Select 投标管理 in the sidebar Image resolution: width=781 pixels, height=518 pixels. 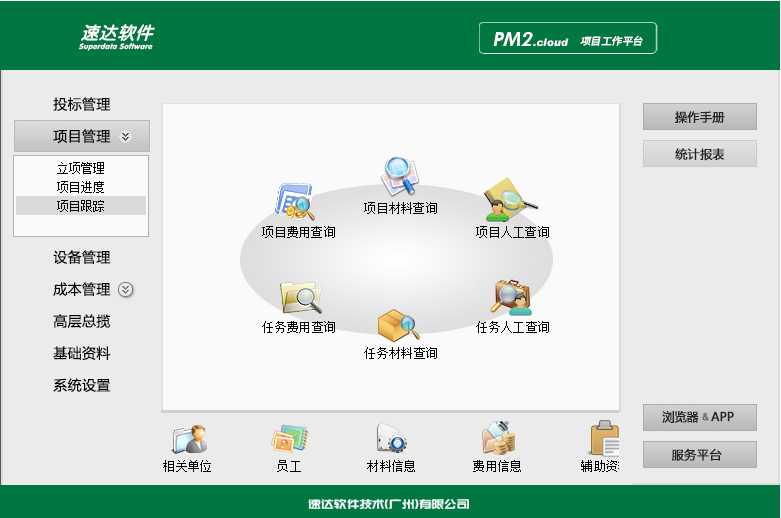click(x=82, y=104)
